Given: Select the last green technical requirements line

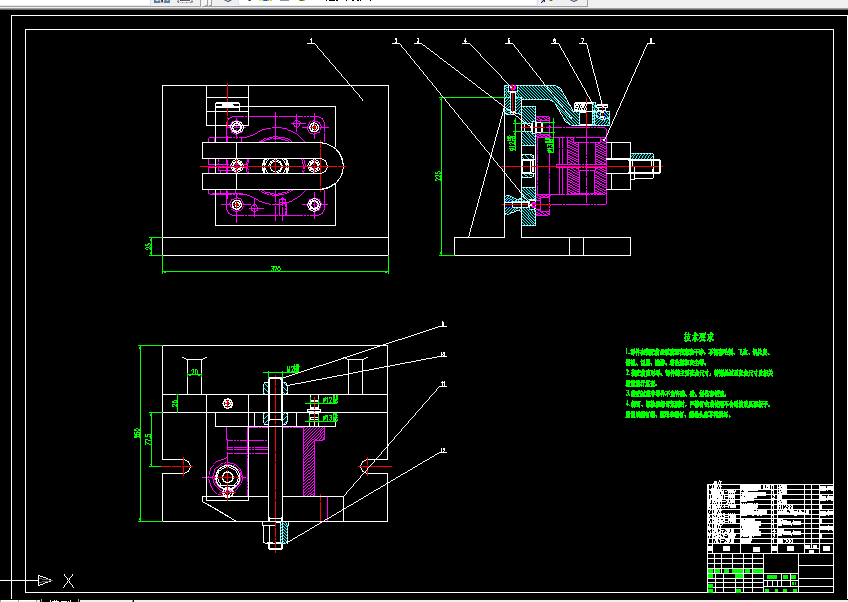Looking at the screenshot, I should (x=678, y=415).
